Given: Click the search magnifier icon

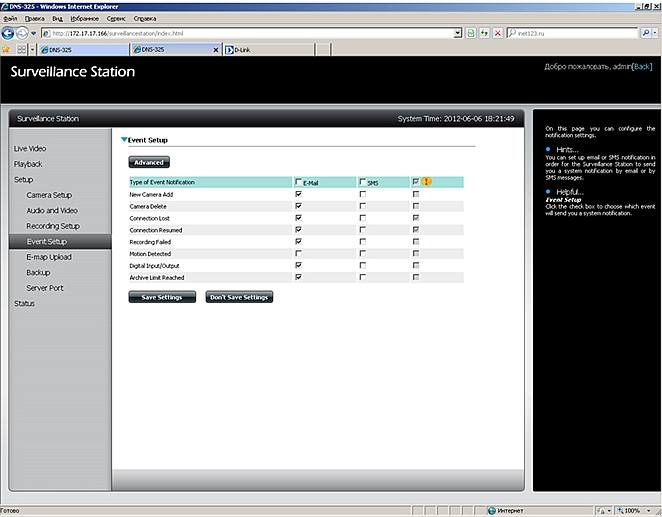Looking at the screenshot, I should pos(645,33).
